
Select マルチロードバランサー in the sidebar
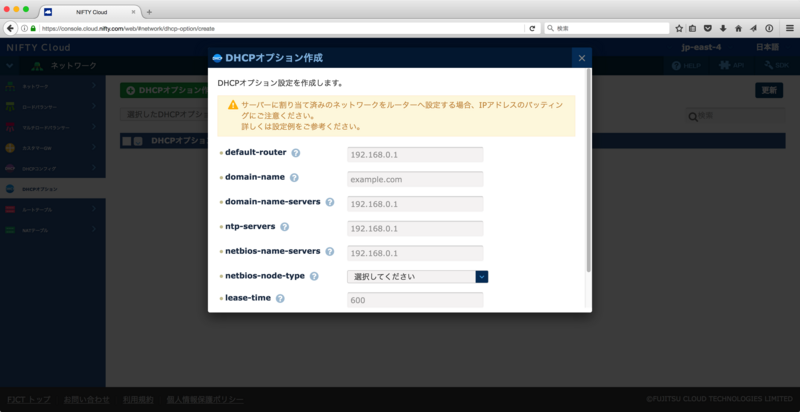(53, 127)
